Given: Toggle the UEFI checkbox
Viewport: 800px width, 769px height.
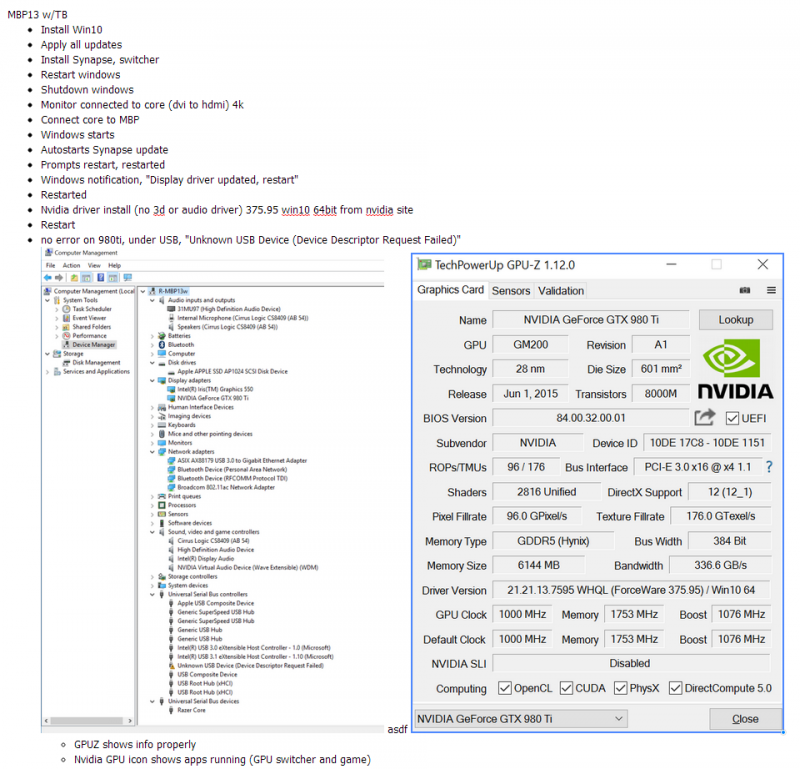Looking at the screenshot, I should [733, 418].
